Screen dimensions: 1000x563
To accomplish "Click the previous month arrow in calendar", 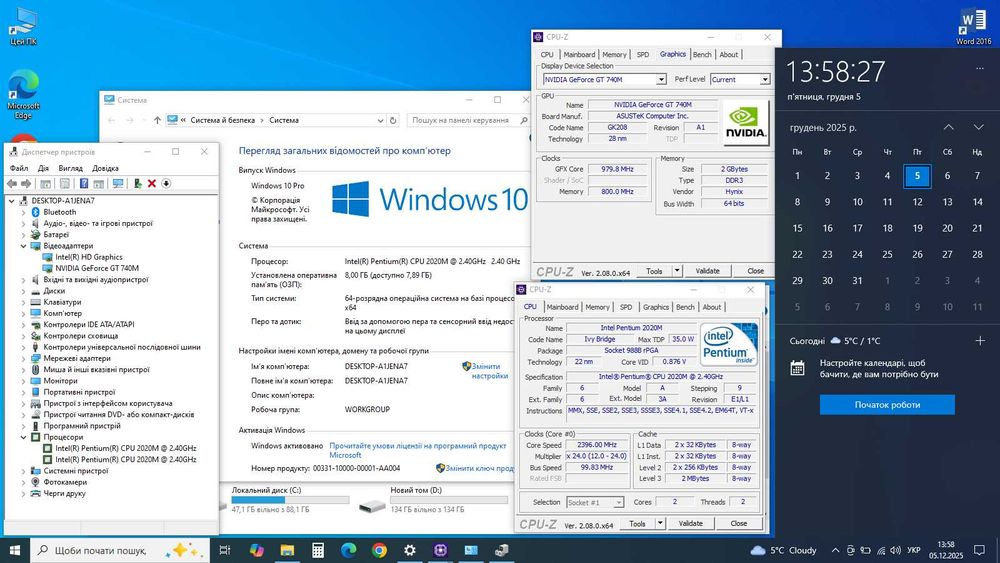I will tap(948, 127).
